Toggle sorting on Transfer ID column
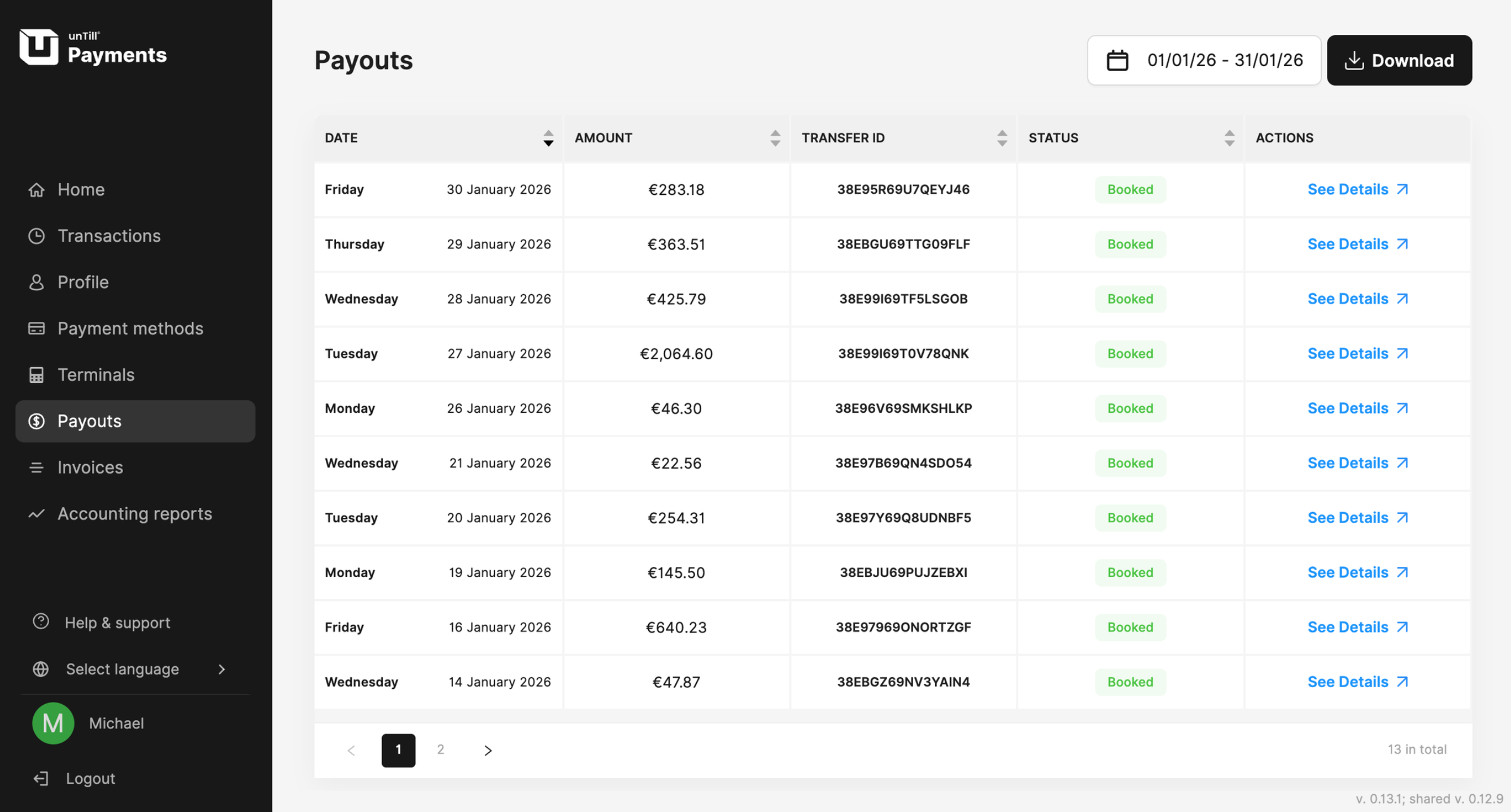 1002,138
